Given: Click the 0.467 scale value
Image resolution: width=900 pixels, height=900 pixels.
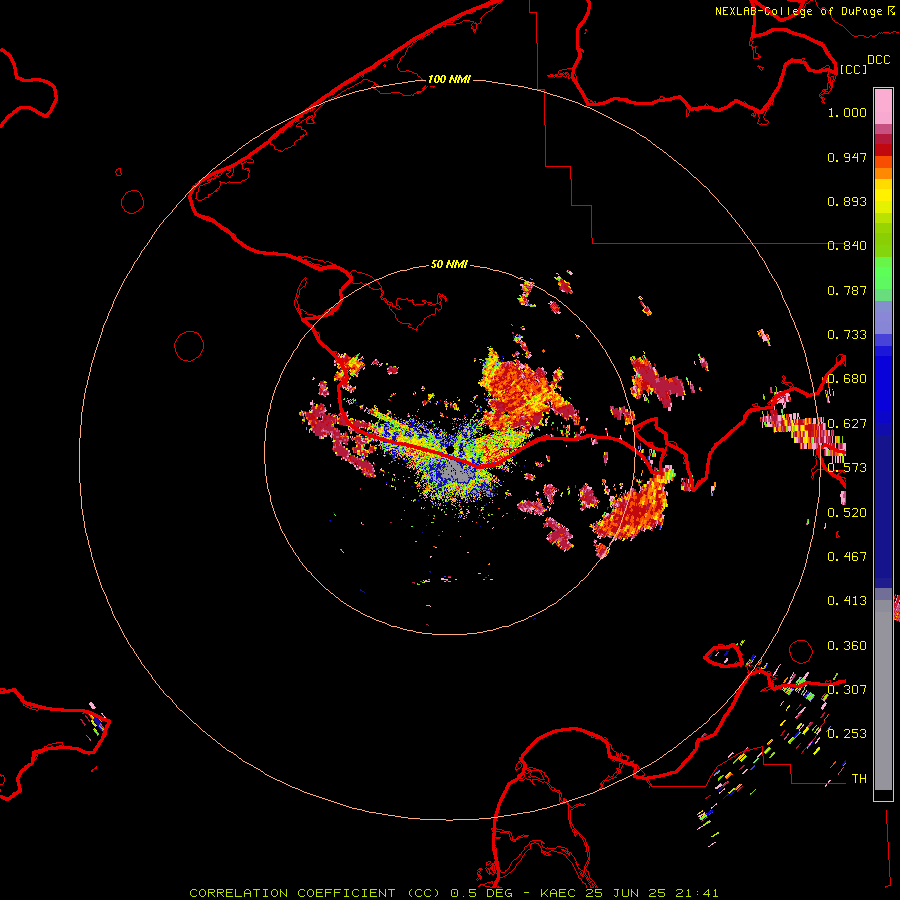Looking at the screenshot, I should pos(847,557).
